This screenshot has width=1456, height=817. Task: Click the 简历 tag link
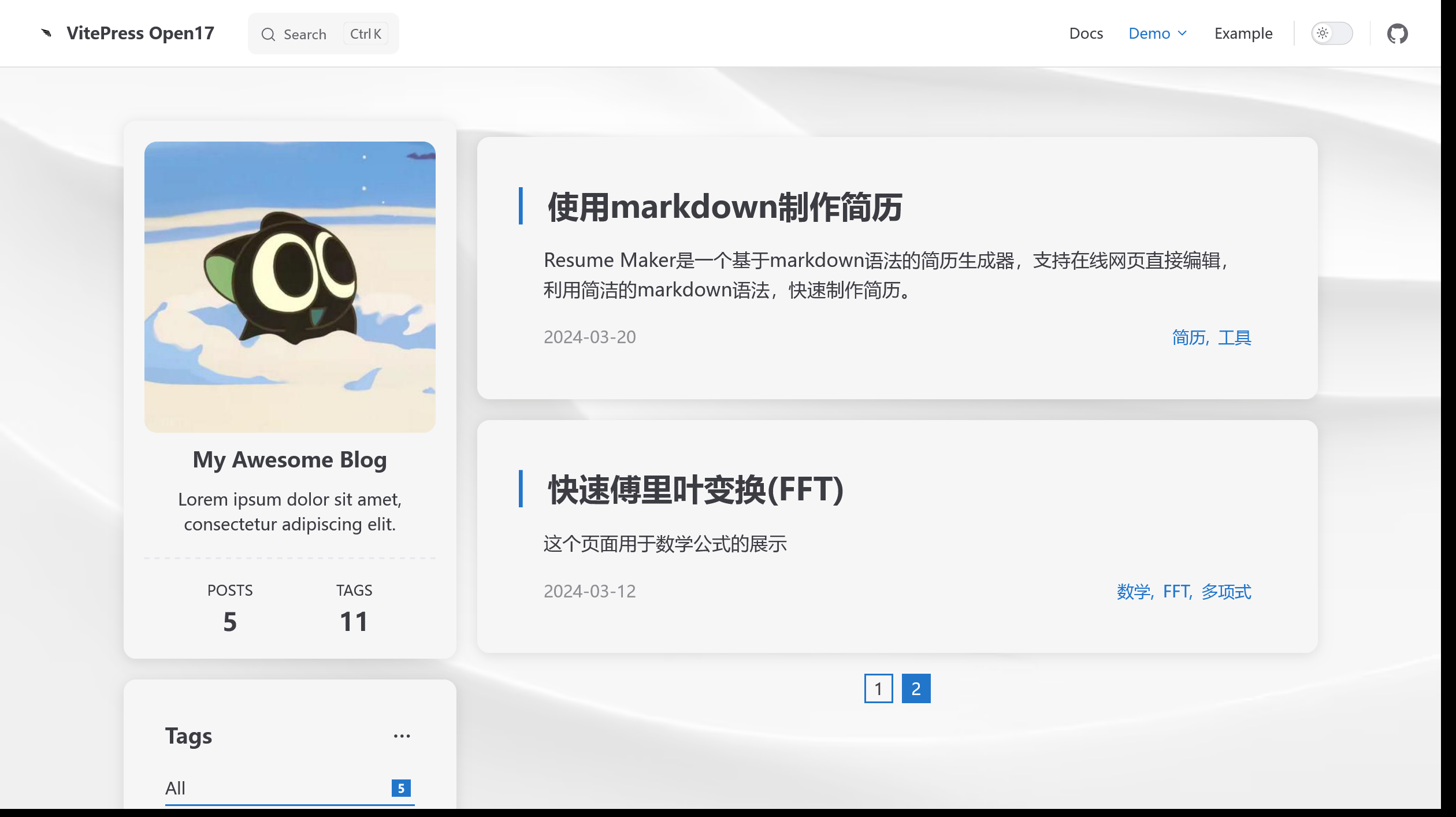pos(1189,337)
